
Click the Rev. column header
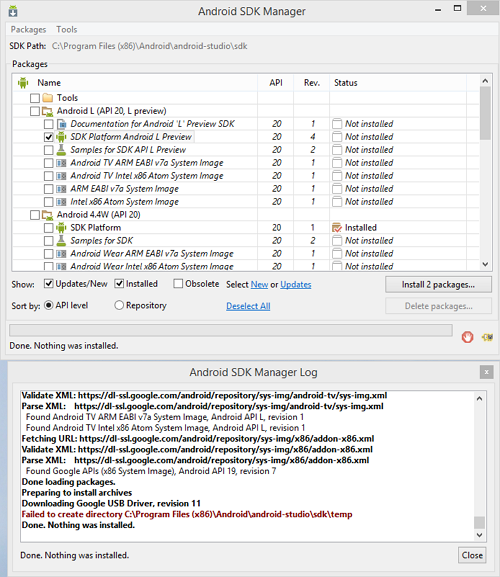pyautogui.click(x=312, y=83)
